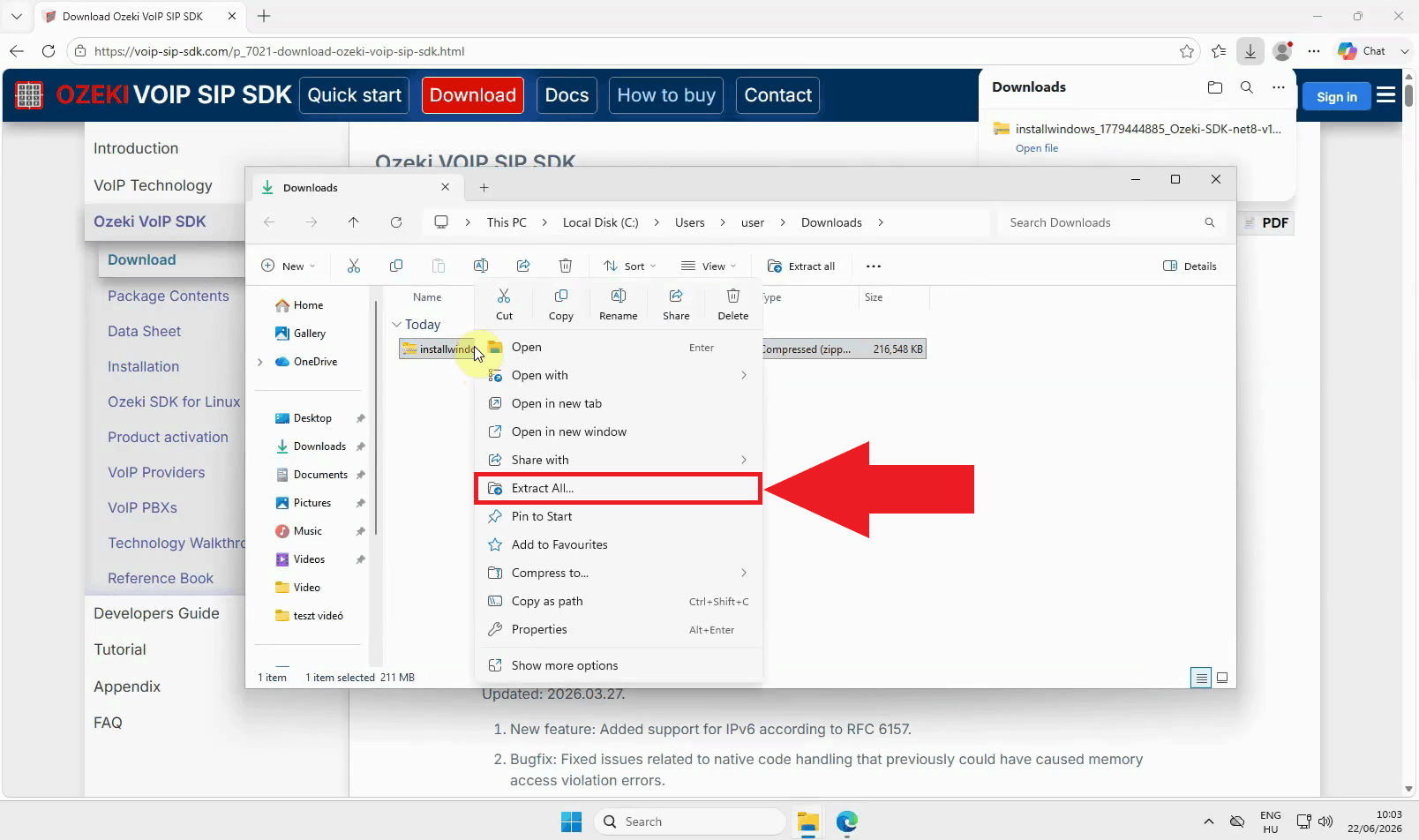Click the Copy icon in context menu
Viewport: 1419px width, 840px height.
(561, 296)
